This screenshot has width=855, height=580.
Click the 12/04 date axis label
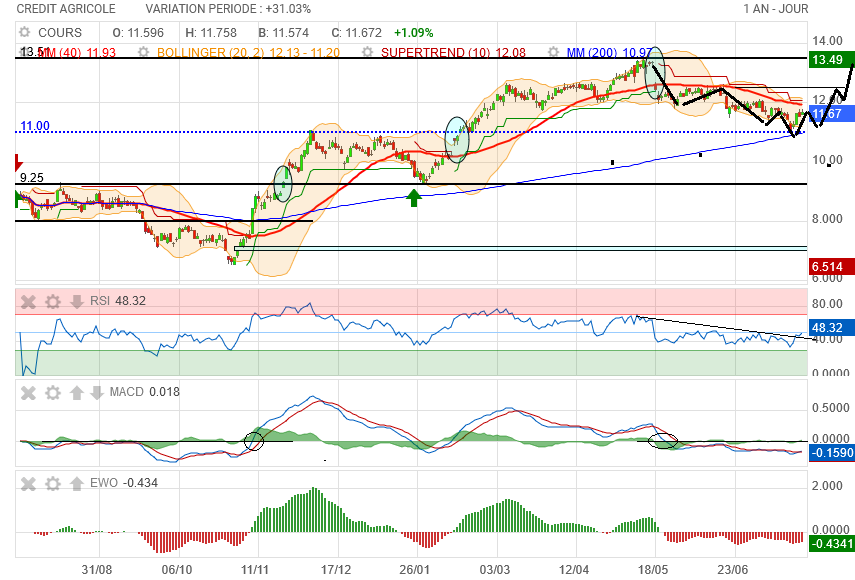pos(574,570)
